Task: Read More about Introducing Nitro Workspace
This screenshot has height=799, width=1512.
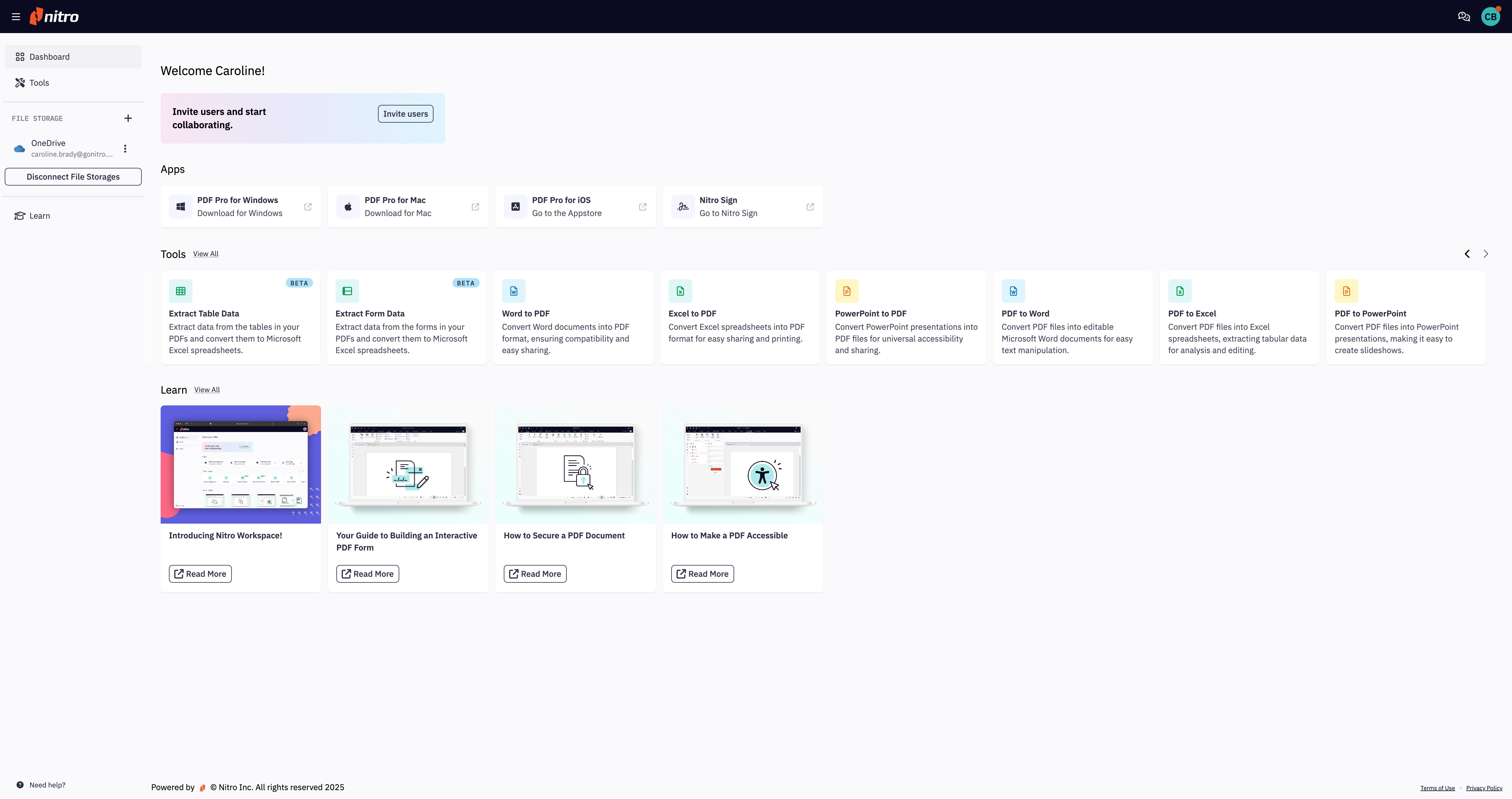Action: (x=200, y=574)
